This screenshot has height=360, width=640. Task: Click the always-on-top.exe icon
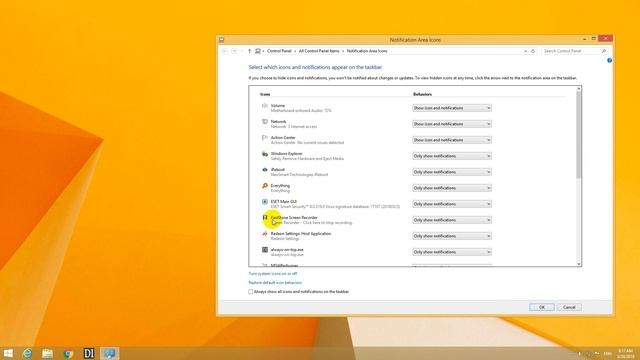pos(264,250)
